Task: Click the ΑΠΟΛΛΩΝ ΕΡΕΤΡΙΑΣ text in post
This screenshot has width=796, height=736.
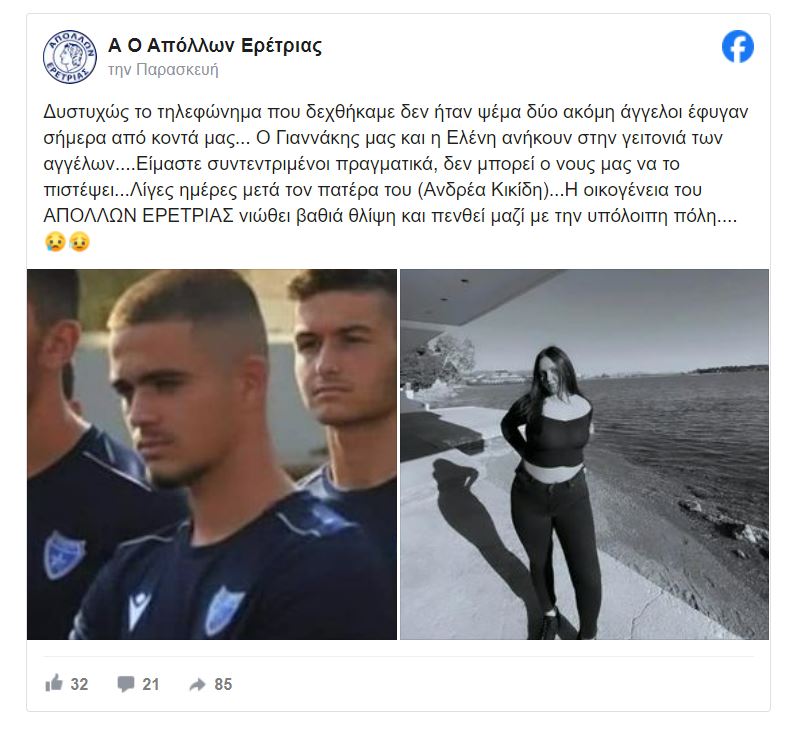Action: (x=138, y=216)
